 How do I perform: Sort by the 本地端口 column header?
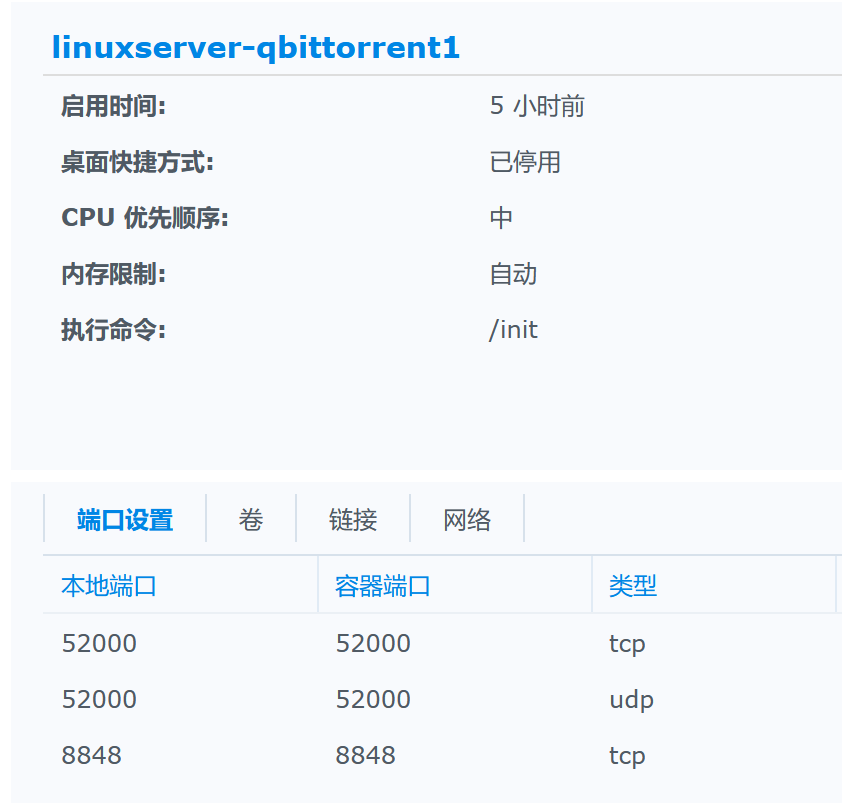pyautogui.click(x=109, y=586)
